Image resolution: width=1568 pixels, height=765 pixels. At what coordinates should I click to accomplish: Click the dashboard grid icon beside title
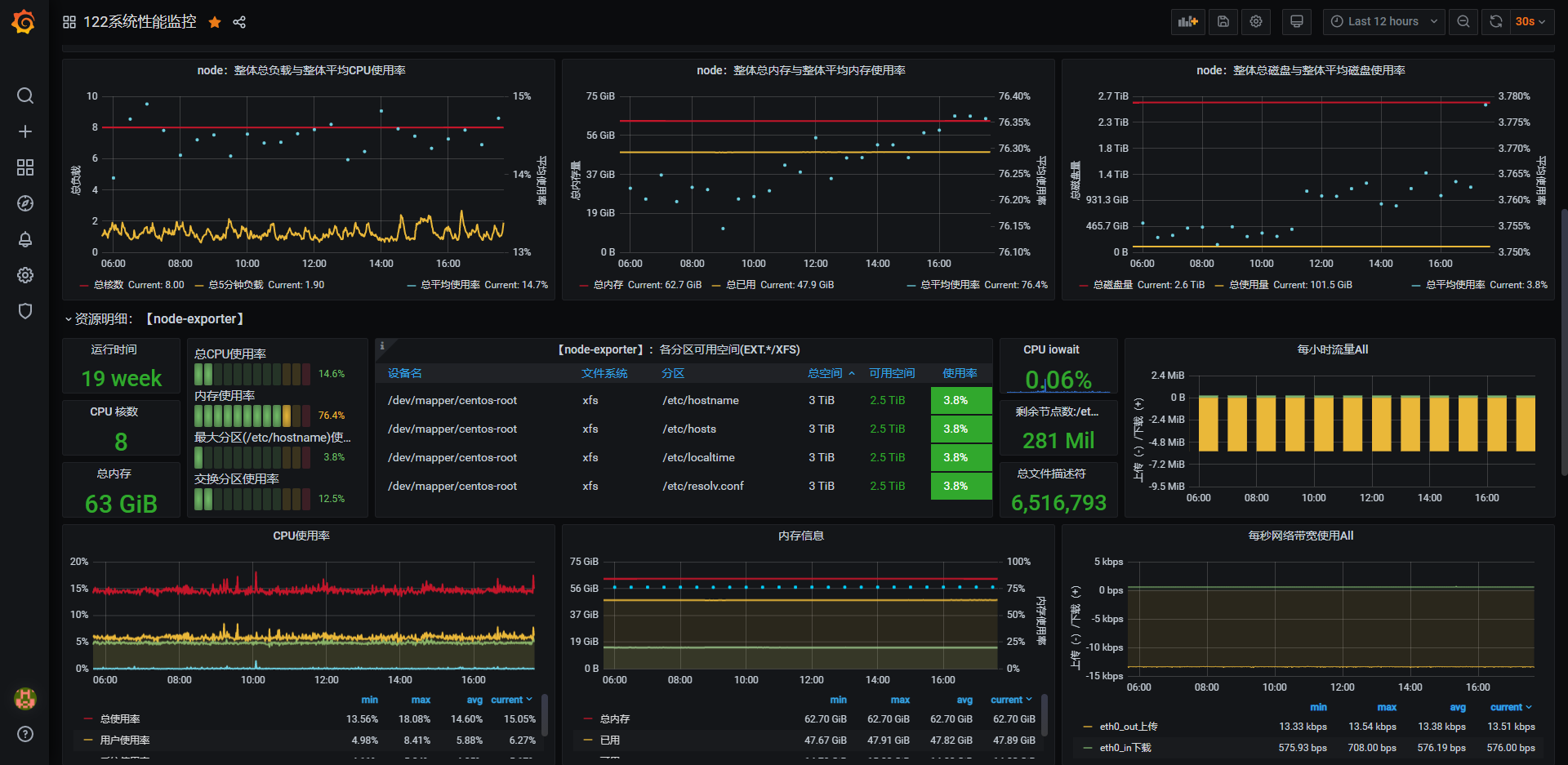[x=69, y=22]
